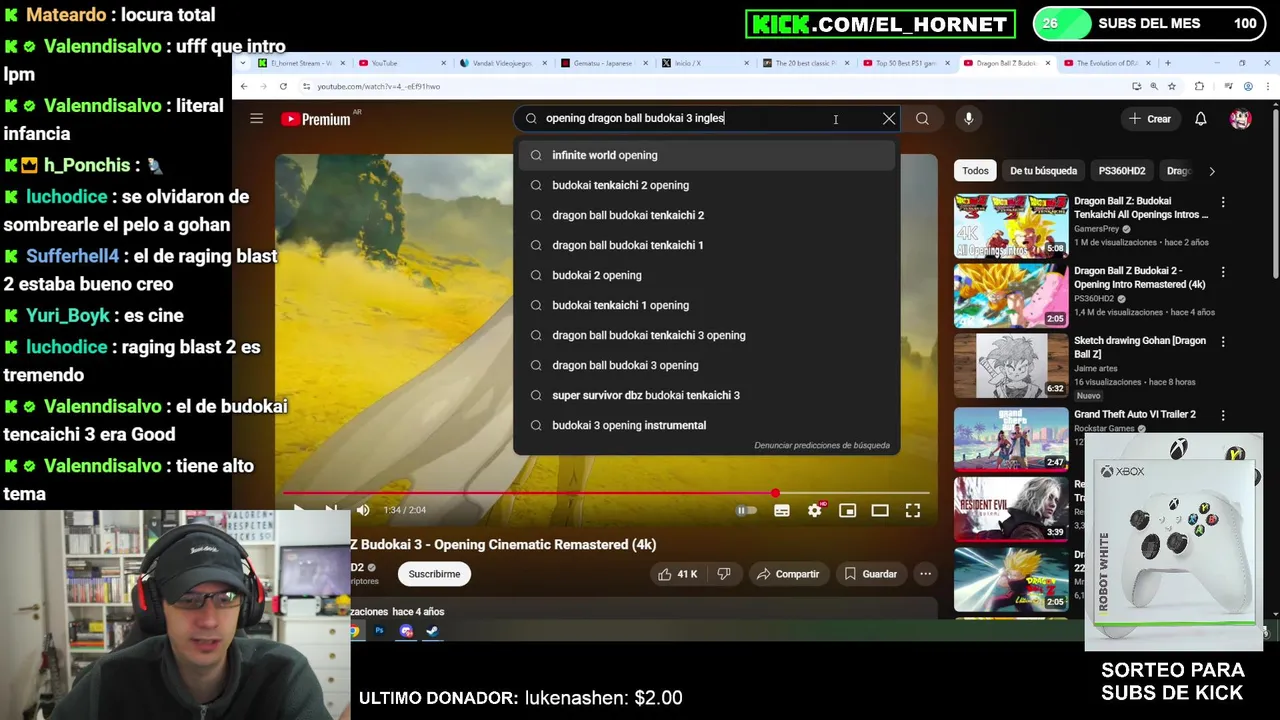Show more filter chips with right arrow
This screenshot has width=1280, height=720.
point(1212,171)
